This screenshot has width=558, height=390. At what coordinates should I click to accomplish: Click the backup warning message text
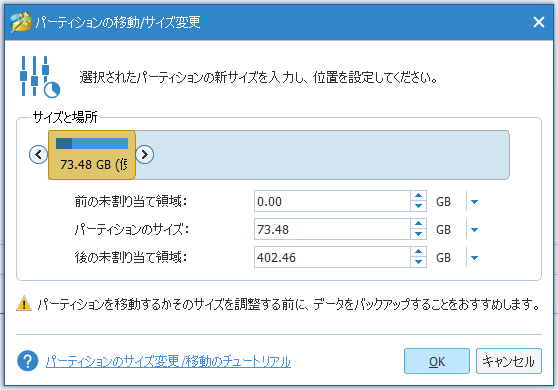[x=289, y=304]
